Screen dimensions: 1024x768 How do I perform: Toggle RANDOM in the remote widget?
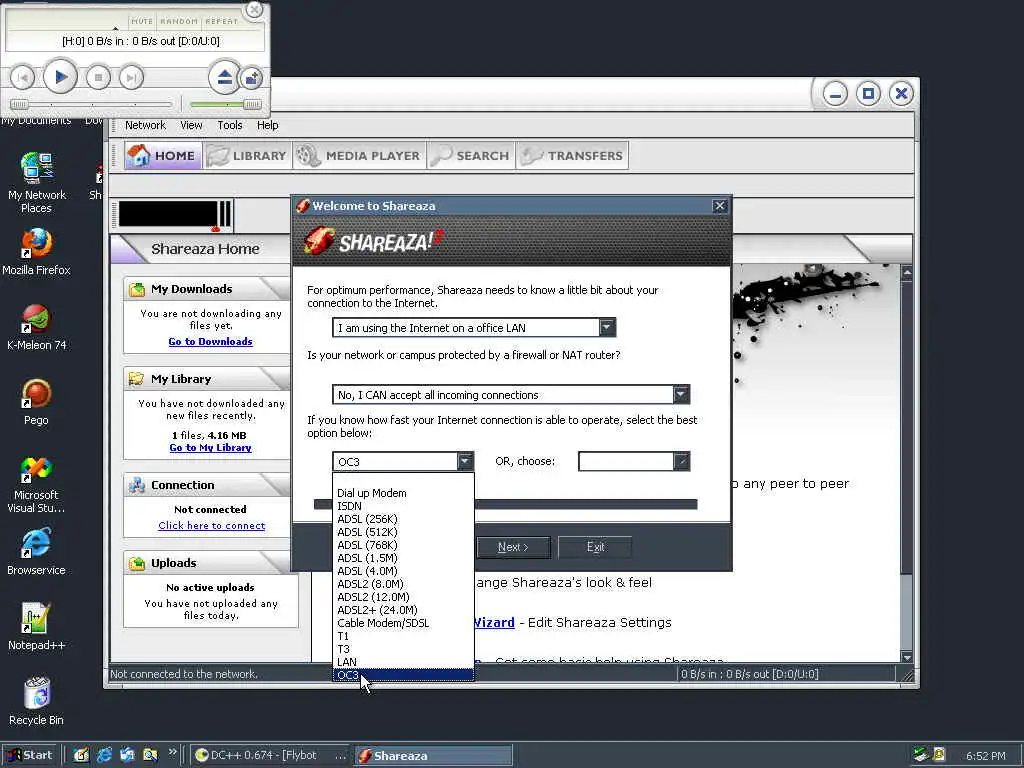[179, 21]
